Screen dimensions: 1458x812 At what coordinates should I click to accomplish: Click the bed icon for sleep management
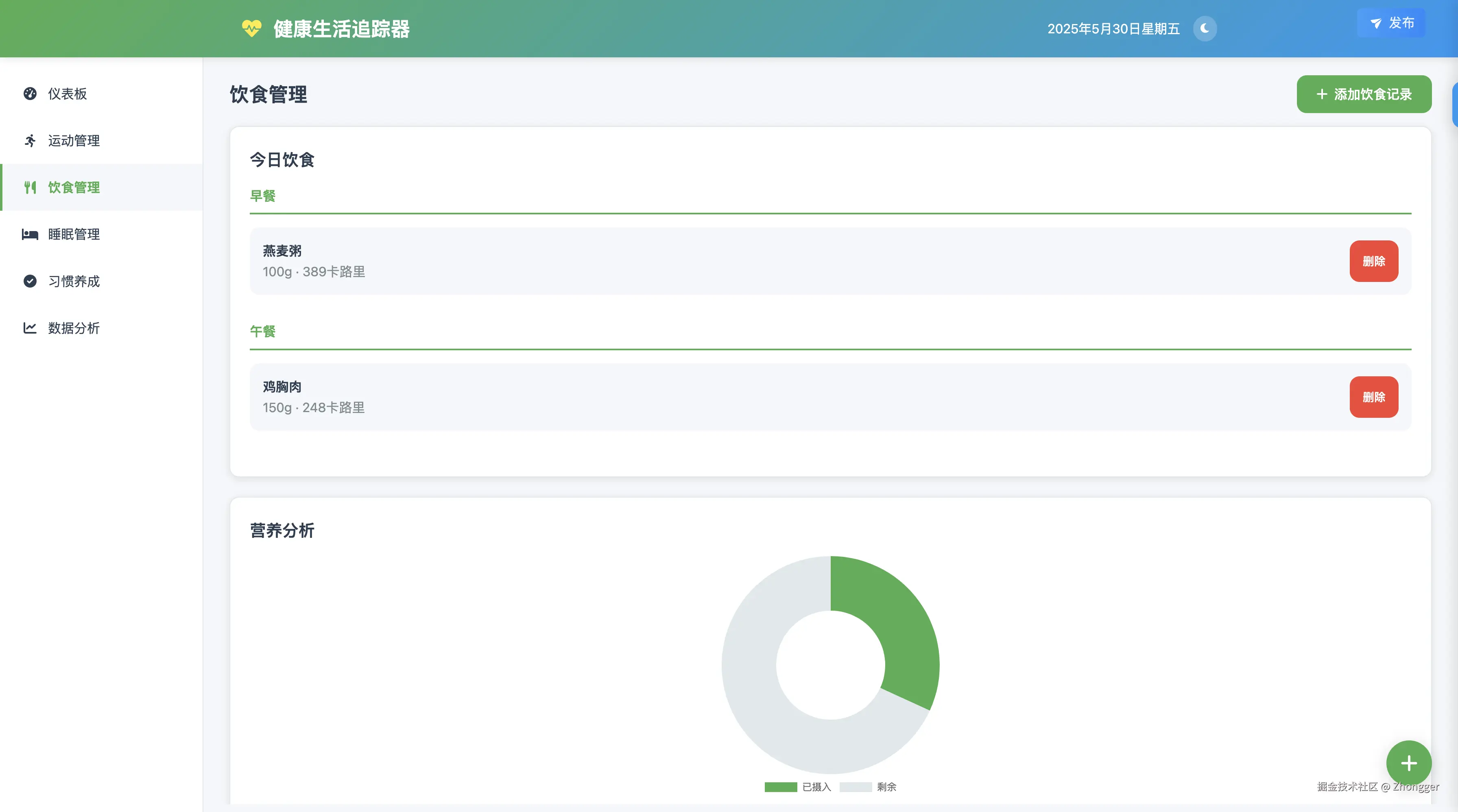click(30, 234)
